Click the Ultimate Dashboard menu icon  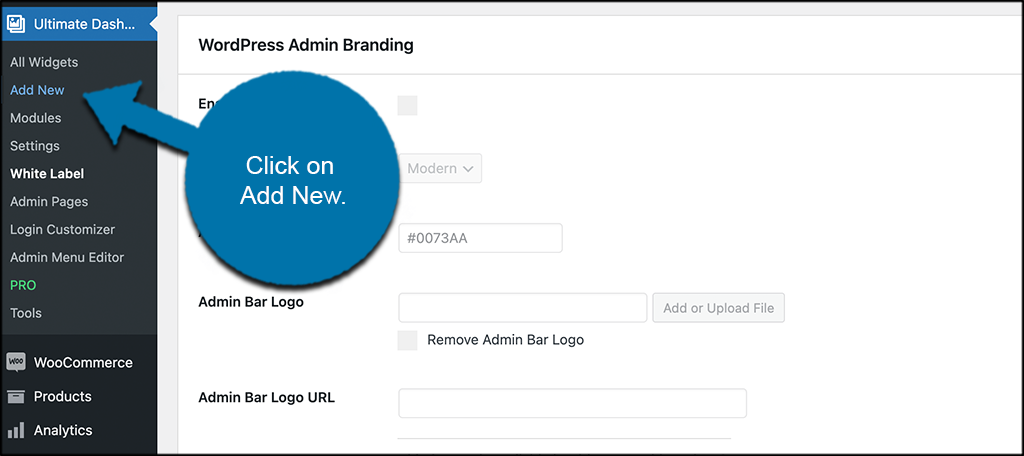pyautogui.click(x=16, y=25)
